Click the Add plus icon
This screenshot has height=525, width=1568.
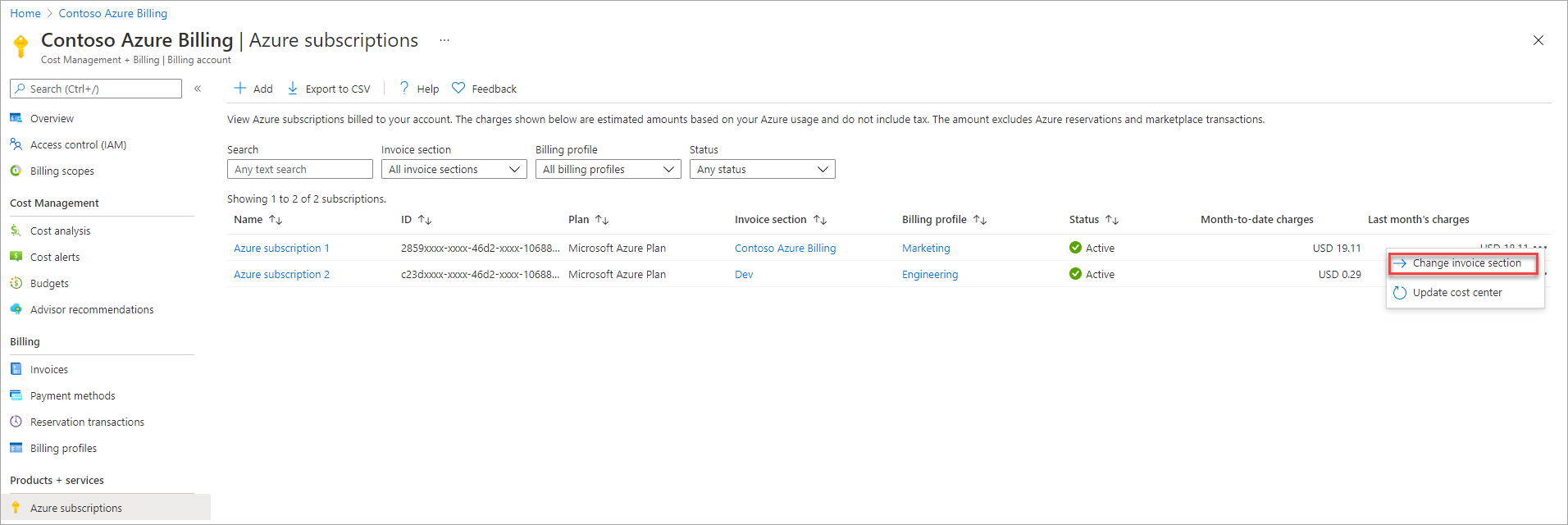tap(240, 88)
